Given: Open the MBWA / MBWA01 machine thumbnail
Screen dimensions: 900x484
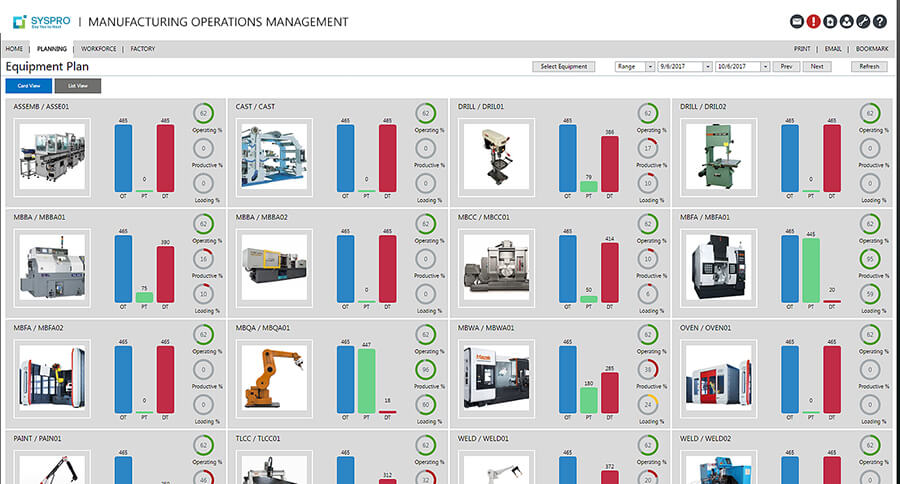Looking at the screenshot, I should point(496,378).
